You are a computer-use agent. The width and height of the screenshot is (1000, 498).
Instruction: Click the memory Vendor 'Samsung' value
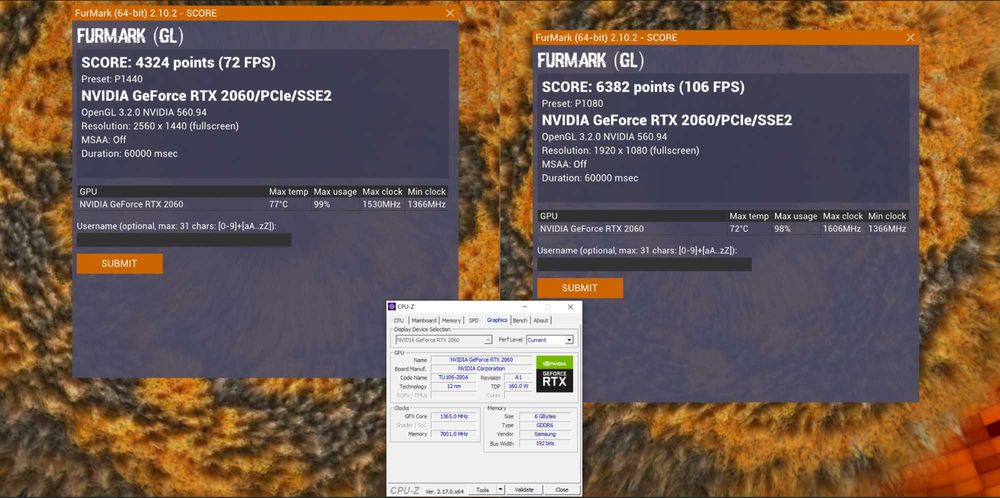(x=545, y=434)
